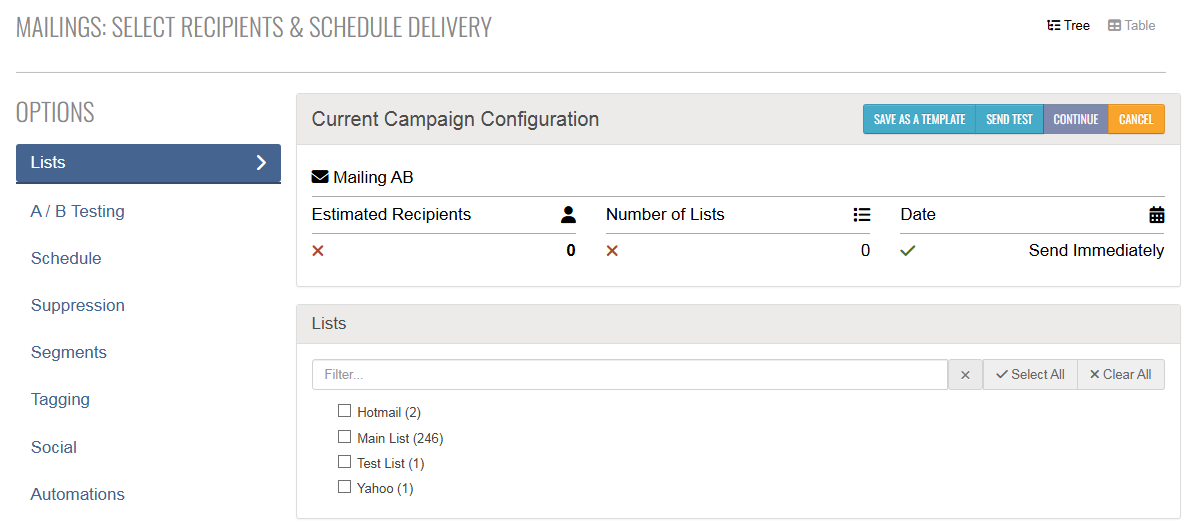The image size is (1200, 529).
Task: Switch to Tree view
Action: (1068, 25)
